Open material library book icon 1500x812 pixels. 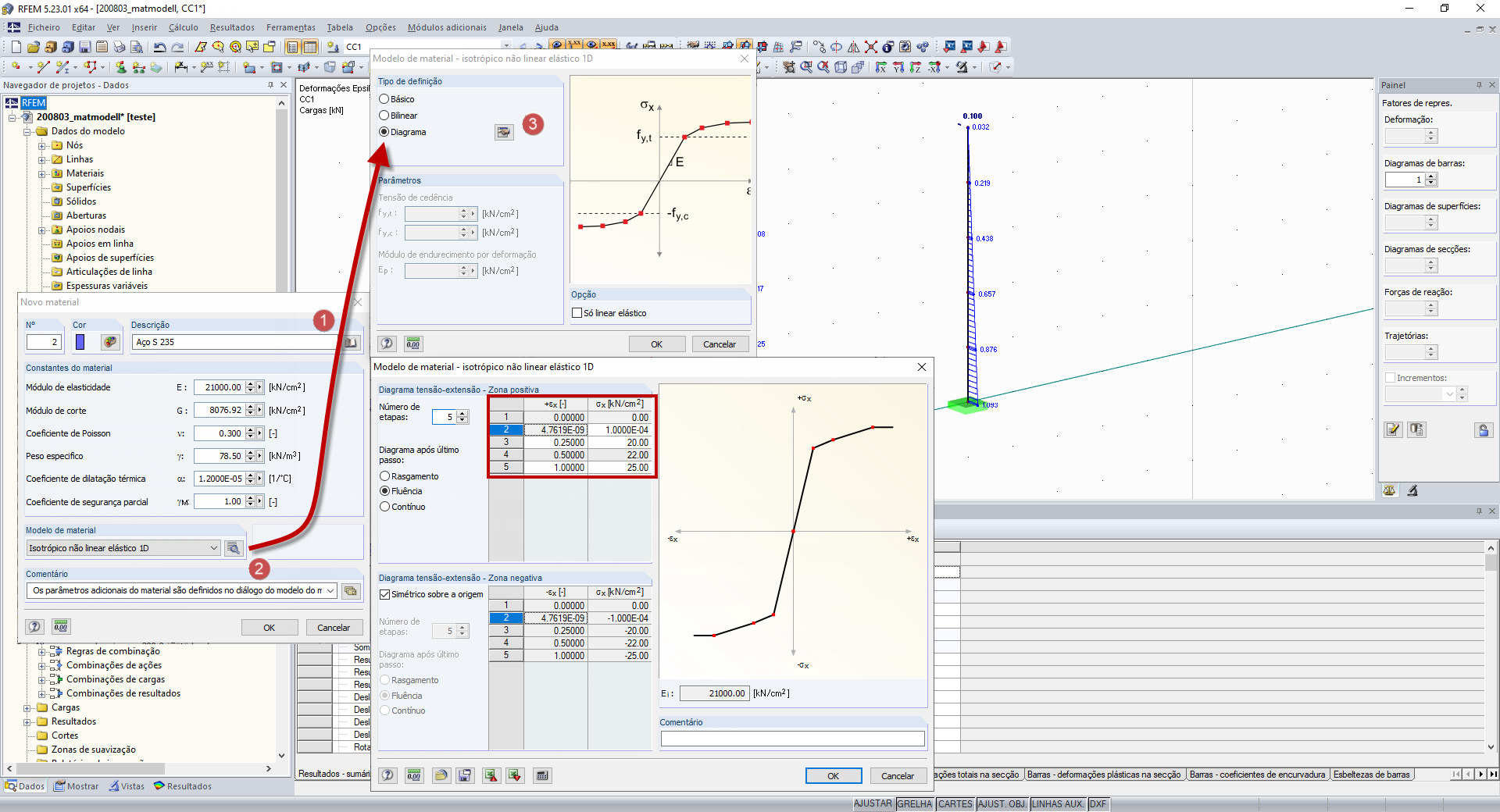[x=351, y=342]
